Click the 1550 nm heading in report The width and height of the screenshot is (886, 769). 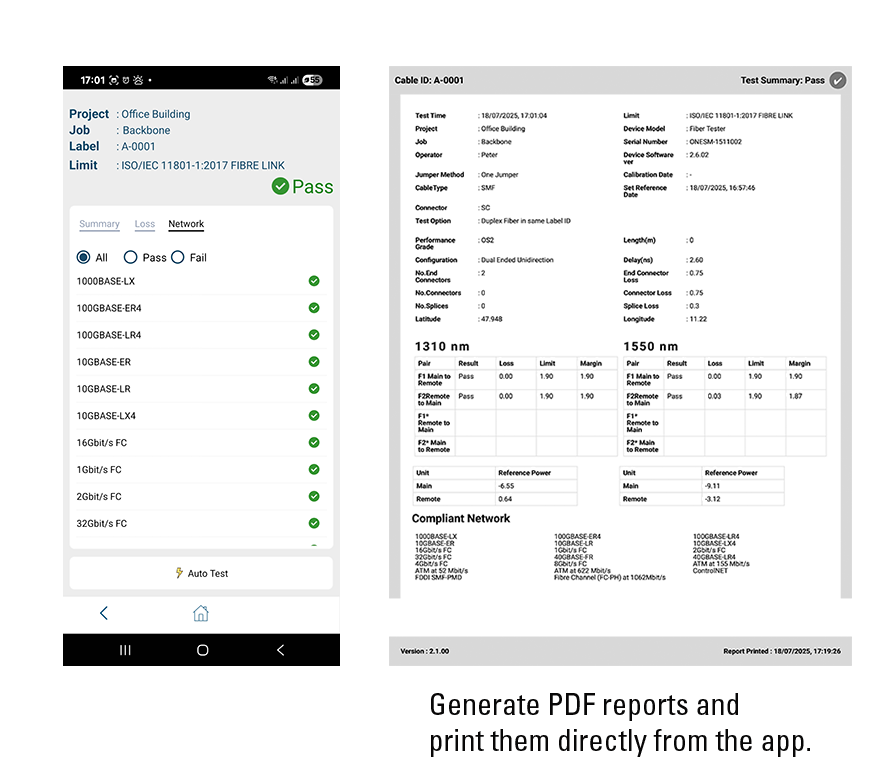650,346
